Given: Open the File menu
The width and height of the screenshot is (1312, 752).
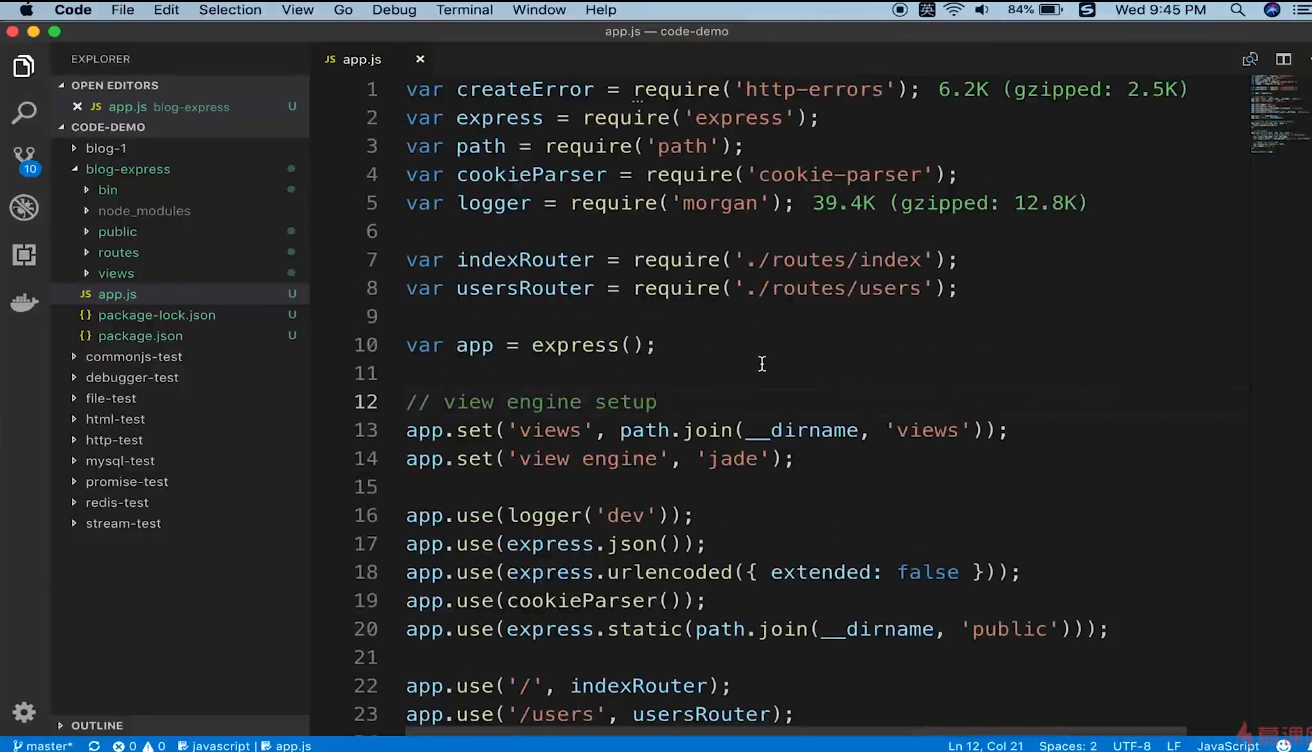Looking at the screenshot, I should coord(123,10).
